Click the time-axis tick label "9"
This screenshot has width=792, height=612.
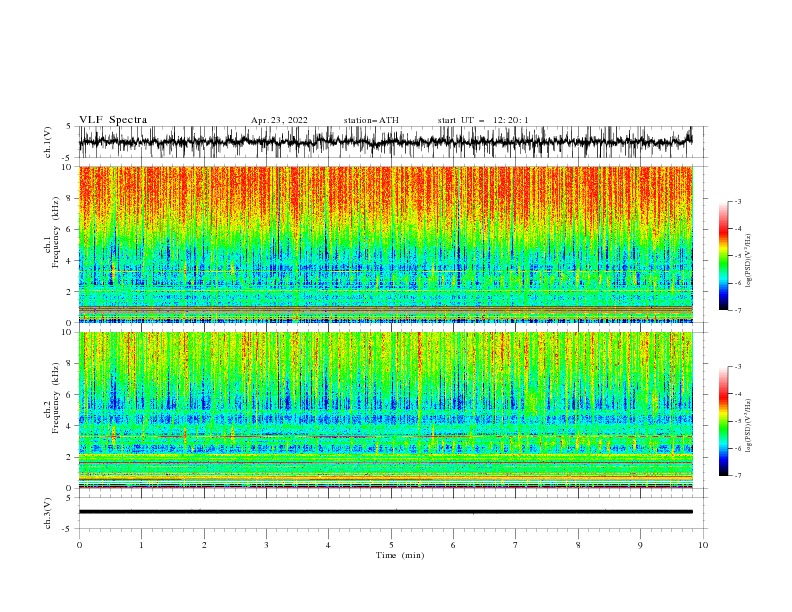[640, 545]
